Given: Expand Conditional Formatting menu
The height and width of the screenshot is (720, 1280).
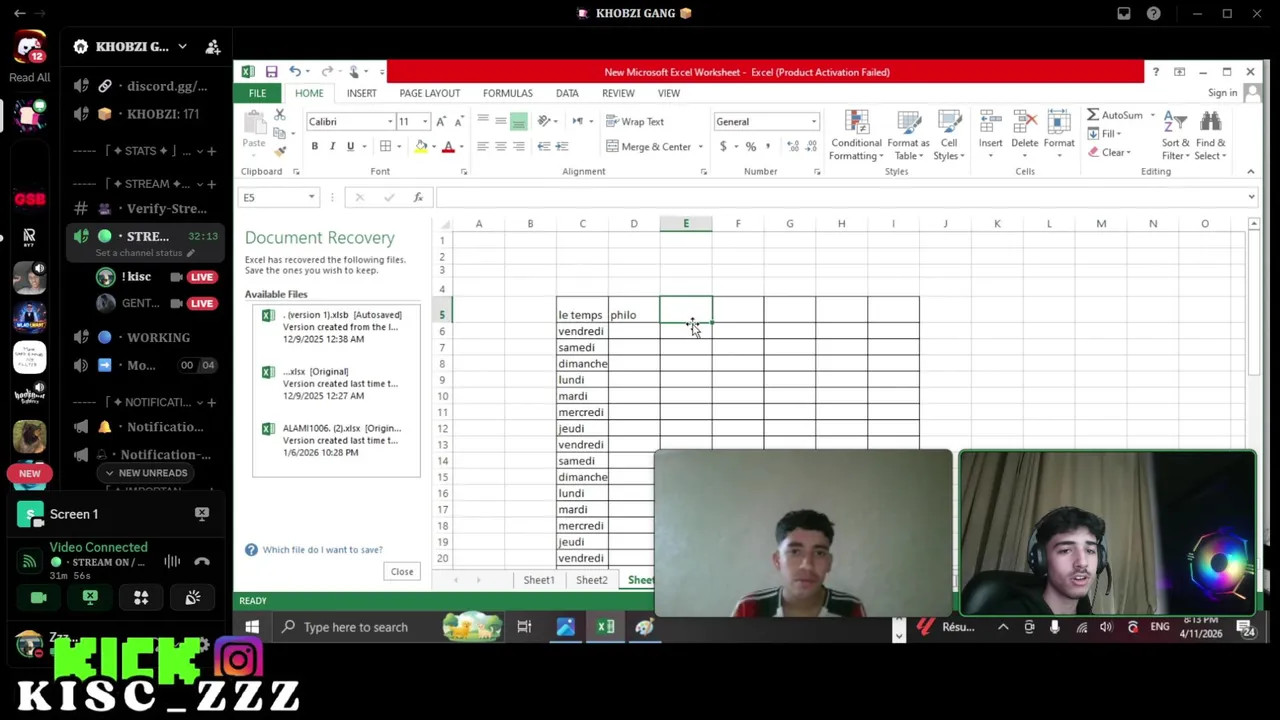Looking at the screenshot, I should click(856, 136).
